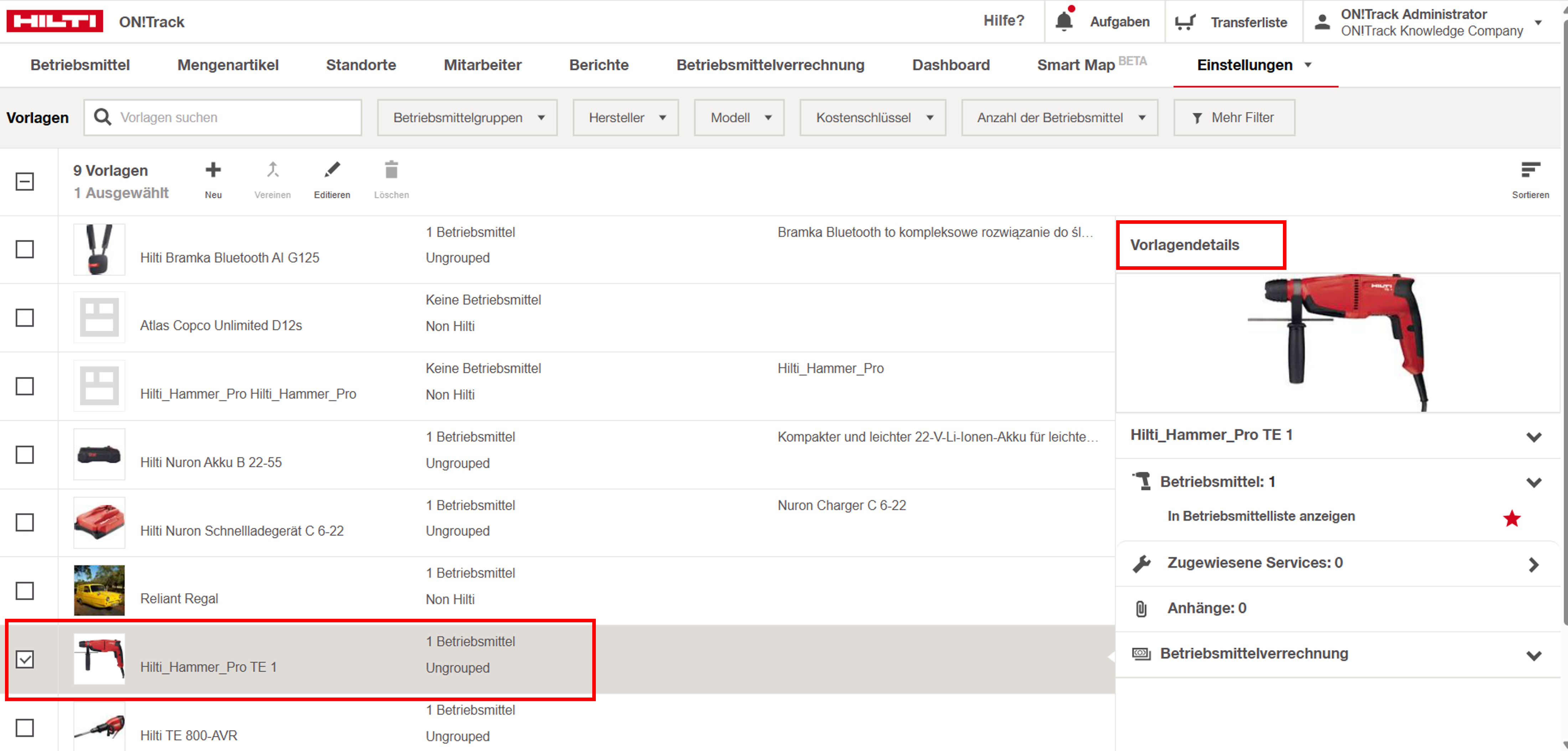1568x751 pixels.
Task: Open the Anzahl der Betriebsmittel dropdown
Action: click(x=1060, y=118)
